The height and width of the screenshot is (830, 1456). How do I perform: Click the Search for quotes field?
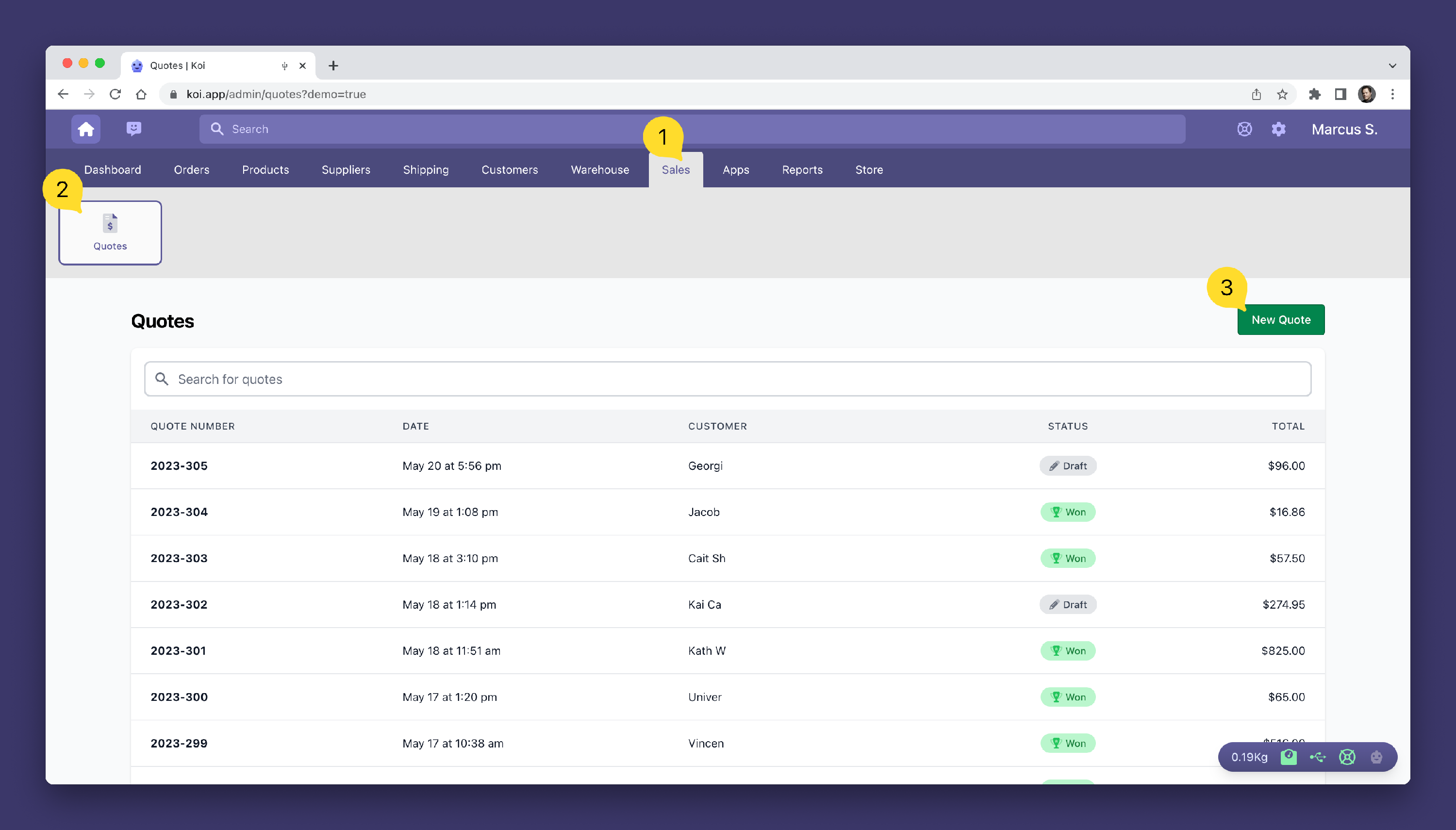[727, 379]
